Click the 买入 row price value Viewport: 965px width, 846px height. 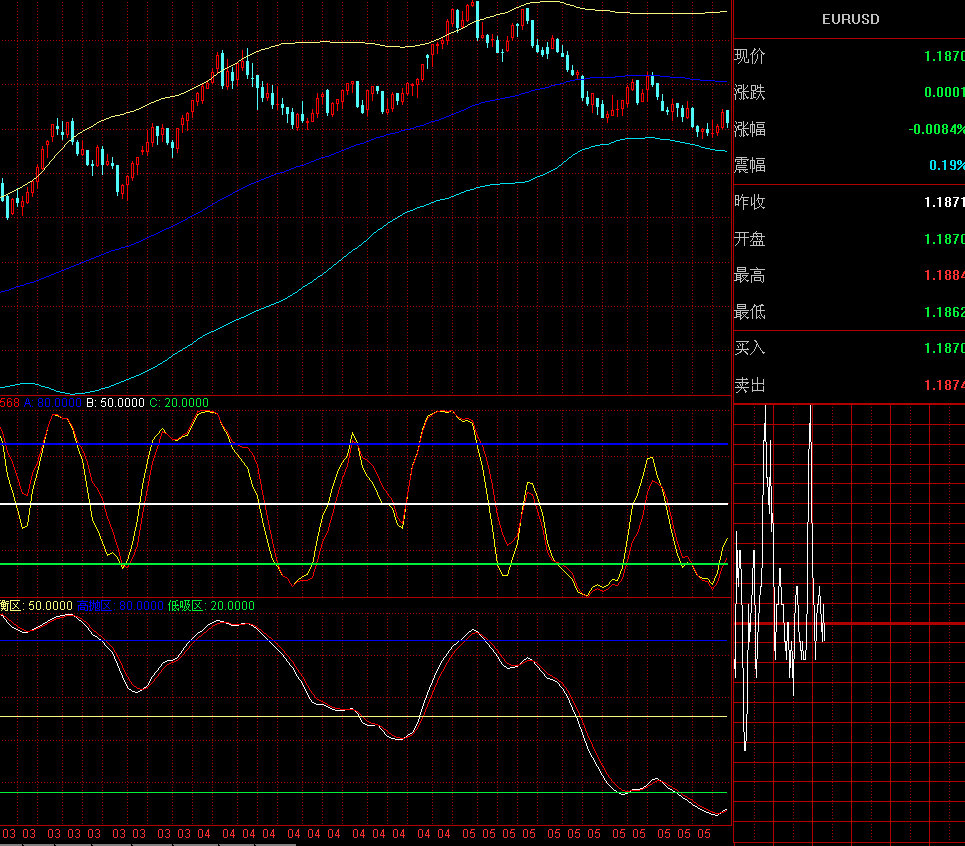[944, 348]
